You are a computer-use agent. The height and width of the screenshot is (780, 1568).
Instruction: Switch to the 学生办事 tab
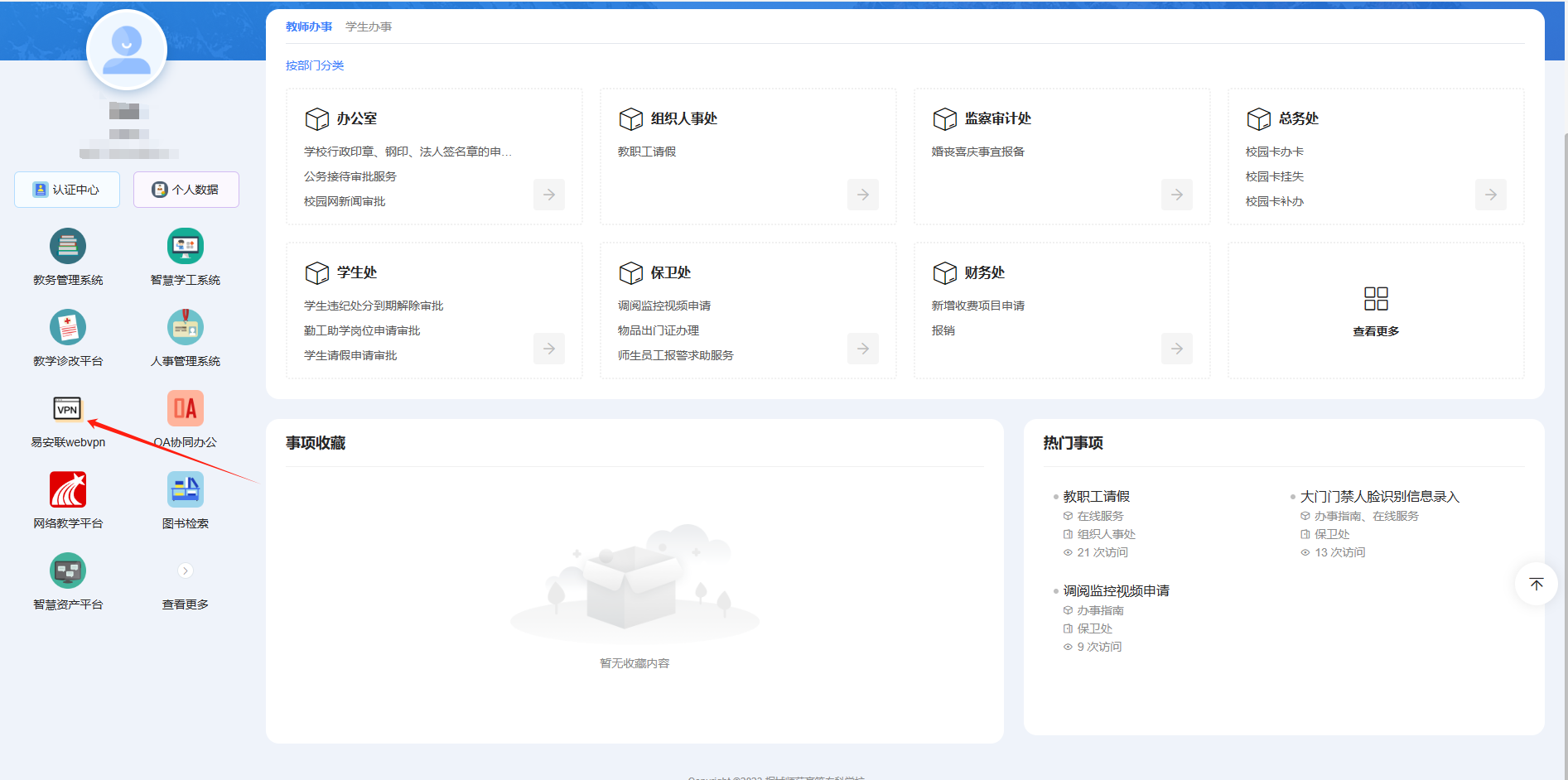[x=369, y=26]
